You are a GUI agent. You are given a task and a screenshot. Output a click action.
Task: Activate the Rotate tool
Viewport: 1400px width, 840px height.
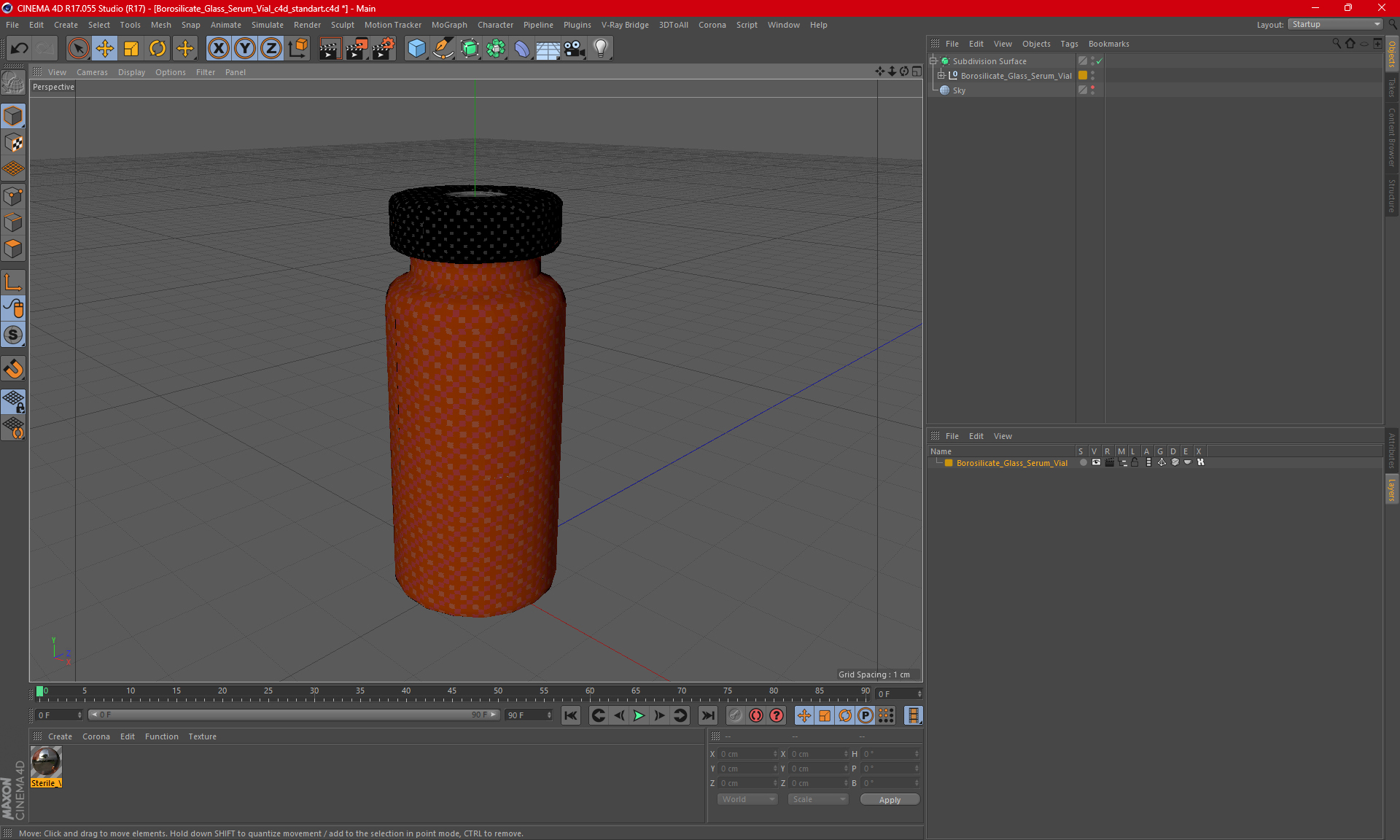(x=157, y=48)
